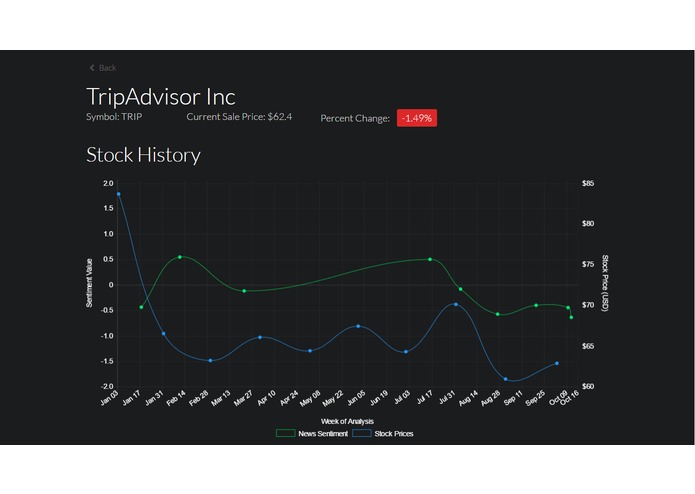Click the blue stock price point between Feb 28 and Mar 13
695x494 pixels.
[211, 361]
